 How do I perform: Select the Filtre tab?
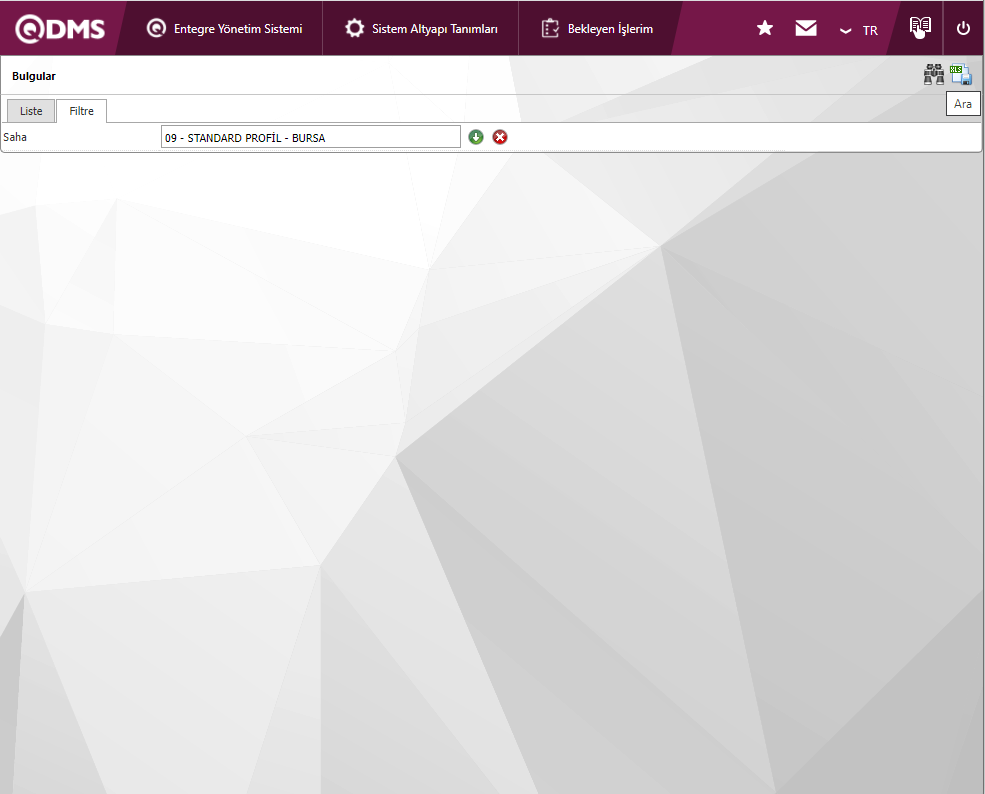coord(82,111)
